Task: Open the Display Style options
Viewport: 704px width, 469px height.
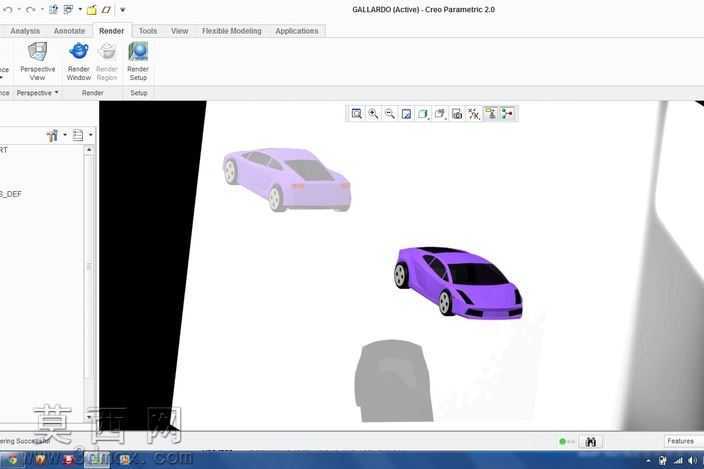Action: (x=423, y=114)
